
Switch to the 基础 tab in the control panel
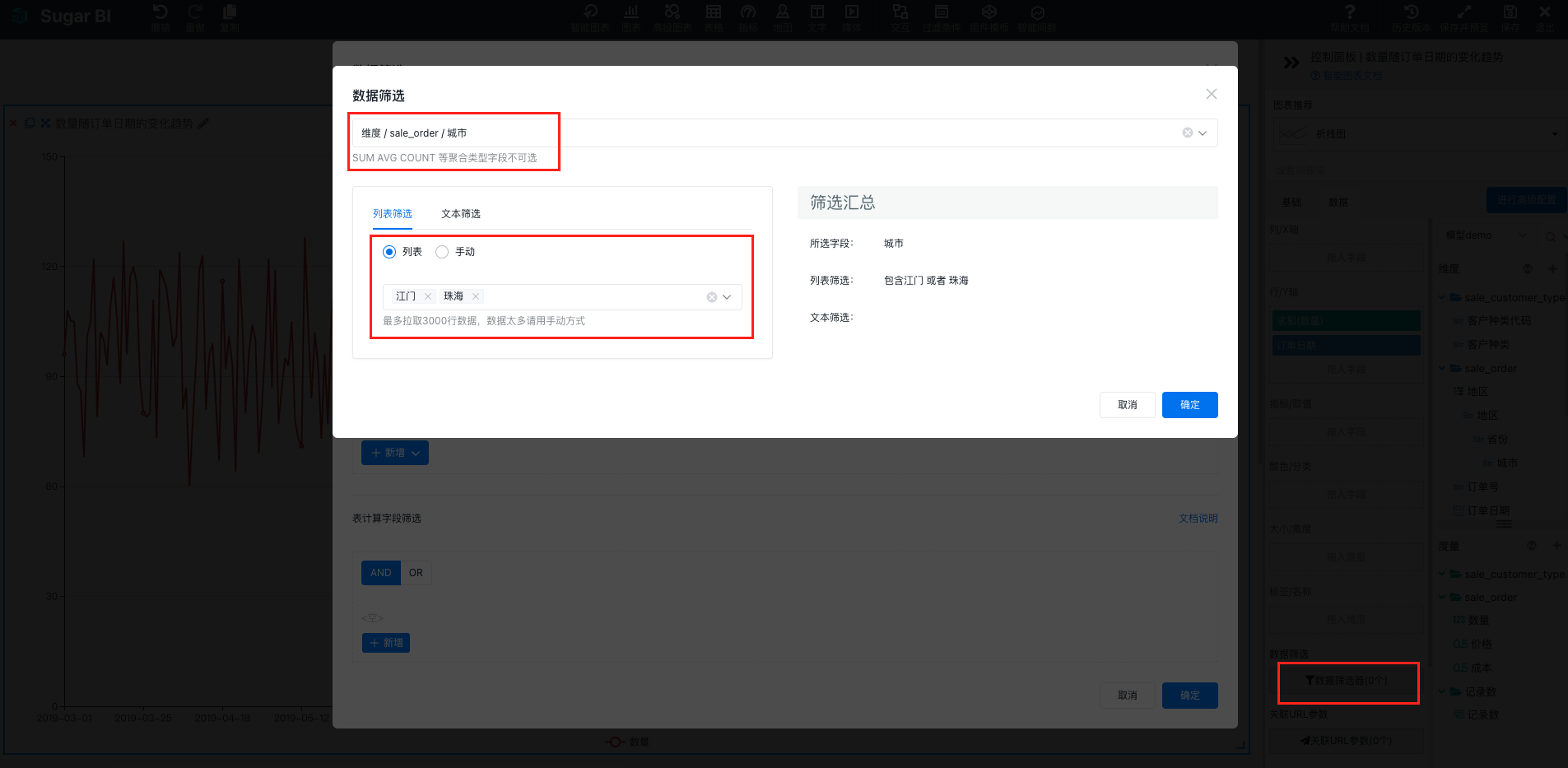pos(1291,202)
